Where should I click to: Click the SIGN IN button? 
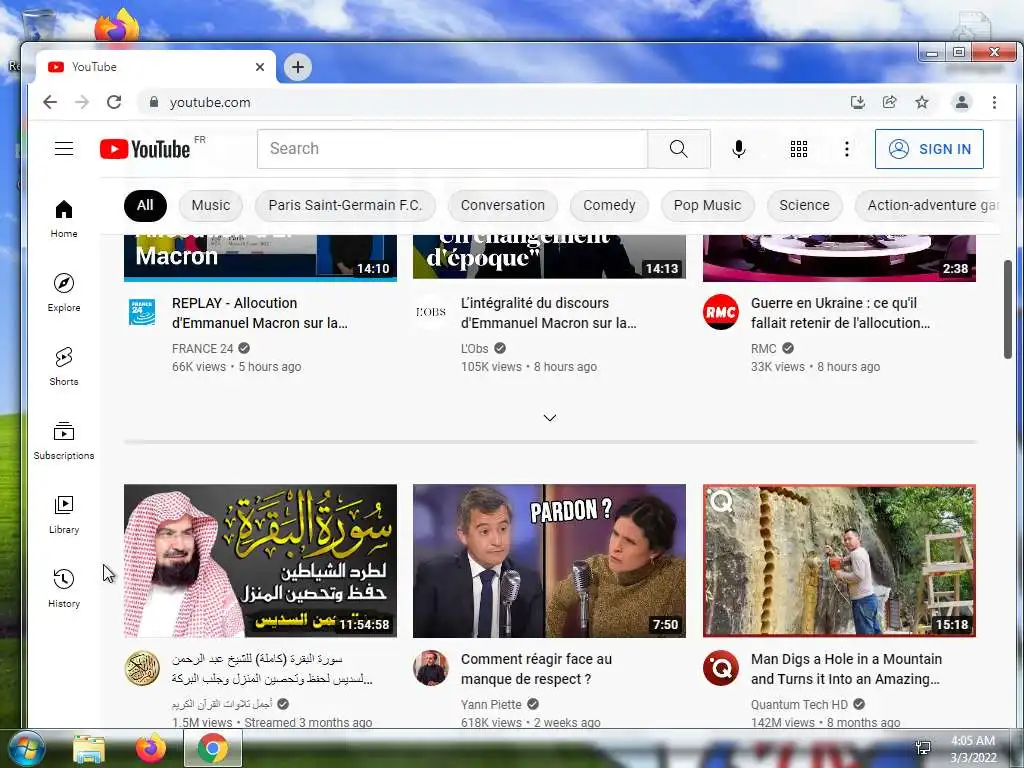[929, 149]
